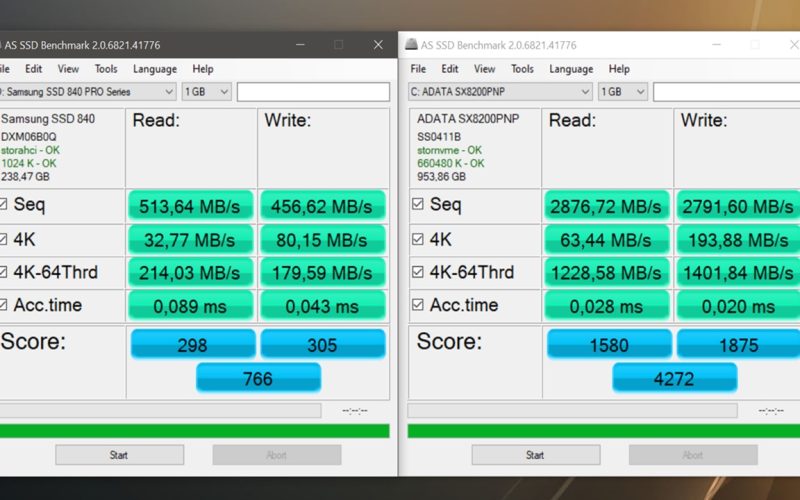Toggle Acc.time checkbox in ADATA window

point(417,305)
